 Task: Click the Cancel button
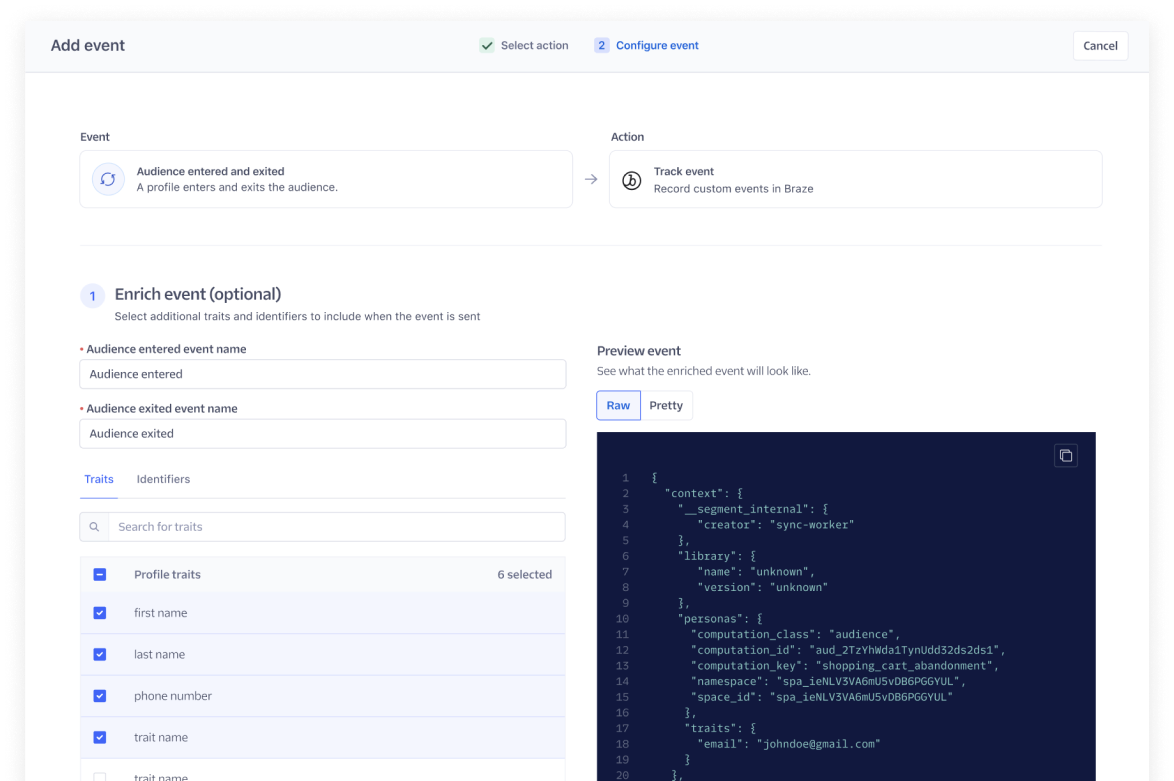click(x=1100, y=46)
